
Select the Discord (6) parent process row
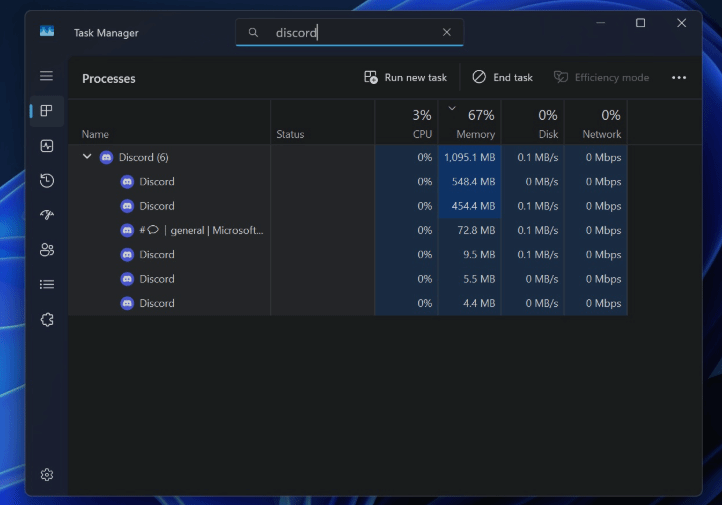point(348,157)
